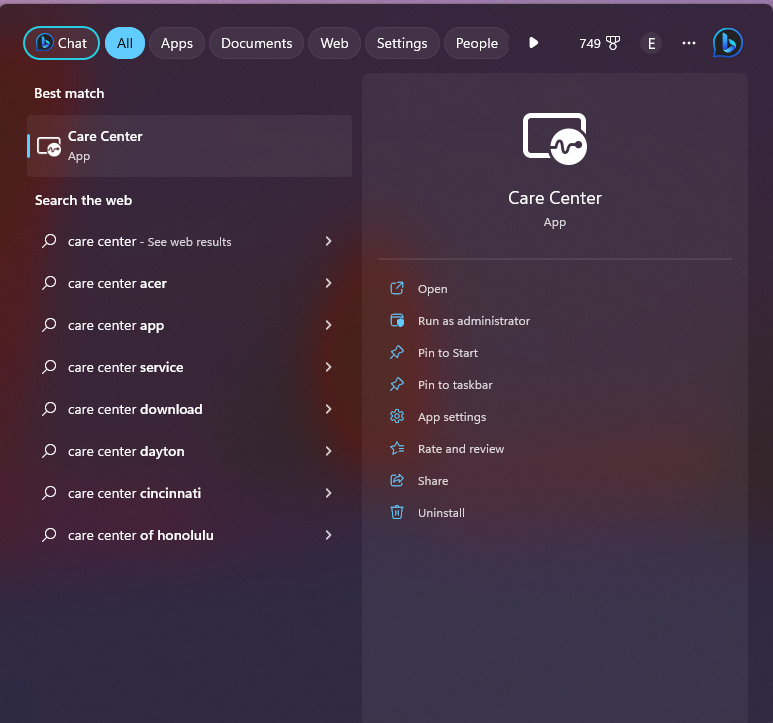Click the 'Care Center' title in preview pane
This screenshot has width=773, height=723.
click(x=555, y=198)
